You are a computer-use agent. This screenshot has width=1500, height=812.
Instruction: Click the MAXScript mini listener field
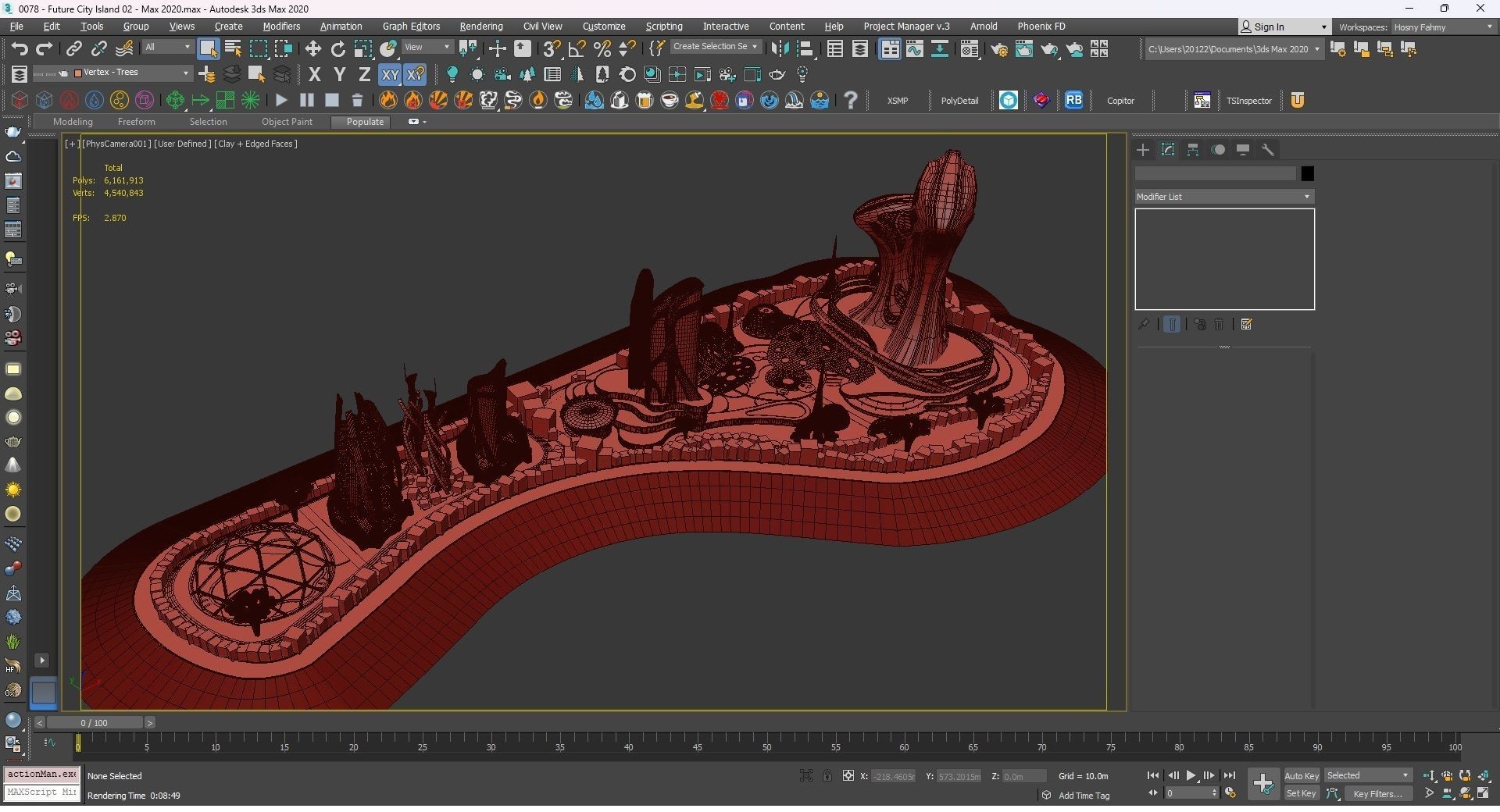[x=41, y=792]
